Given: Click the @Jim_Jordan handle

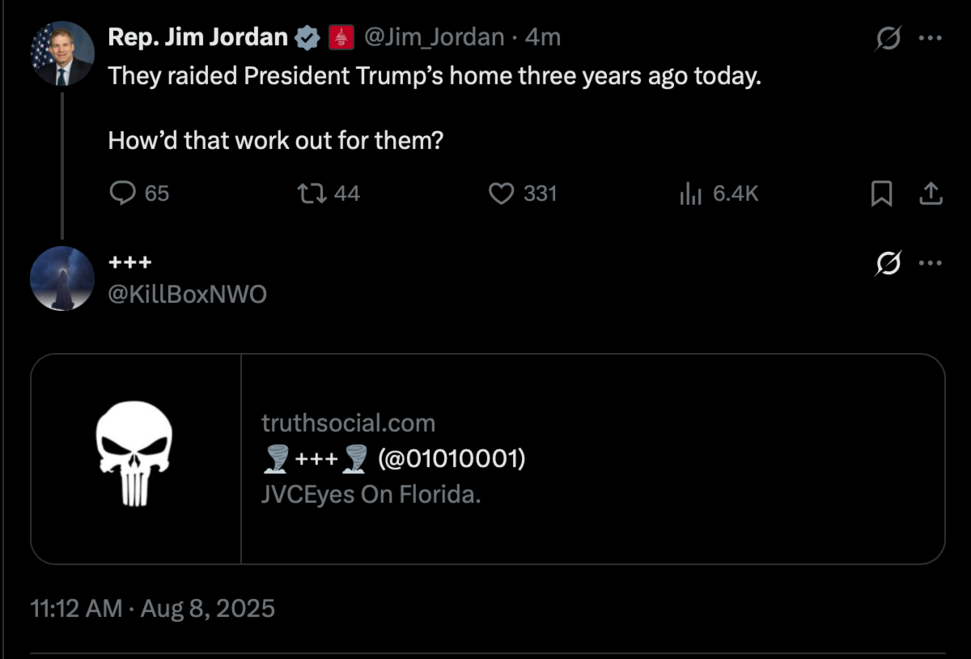Looking at the screenshot, I should click(x=434, y=38).
